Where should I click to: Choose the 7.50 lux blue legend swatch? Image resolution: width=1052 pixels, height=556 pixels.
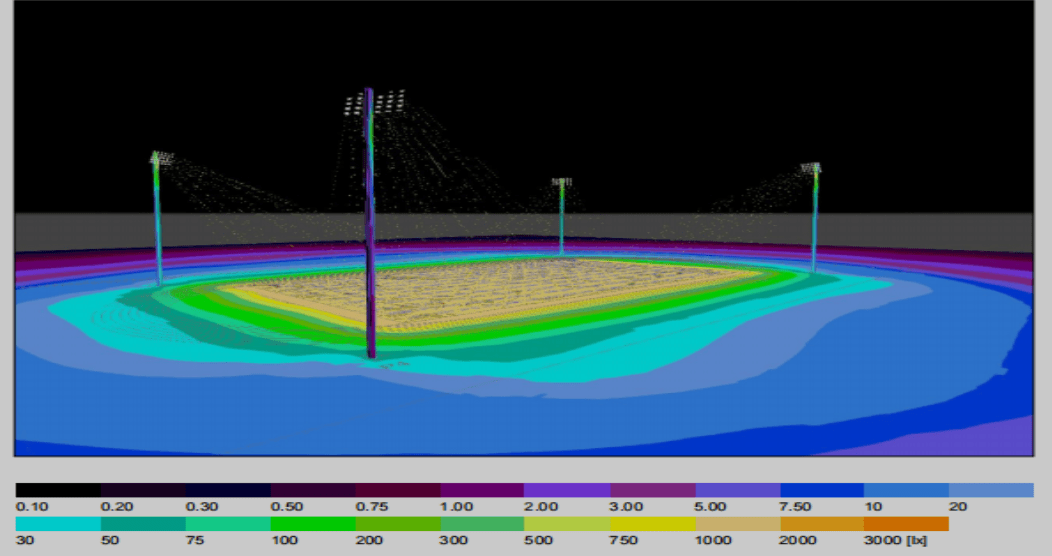[x=822, y=490]
